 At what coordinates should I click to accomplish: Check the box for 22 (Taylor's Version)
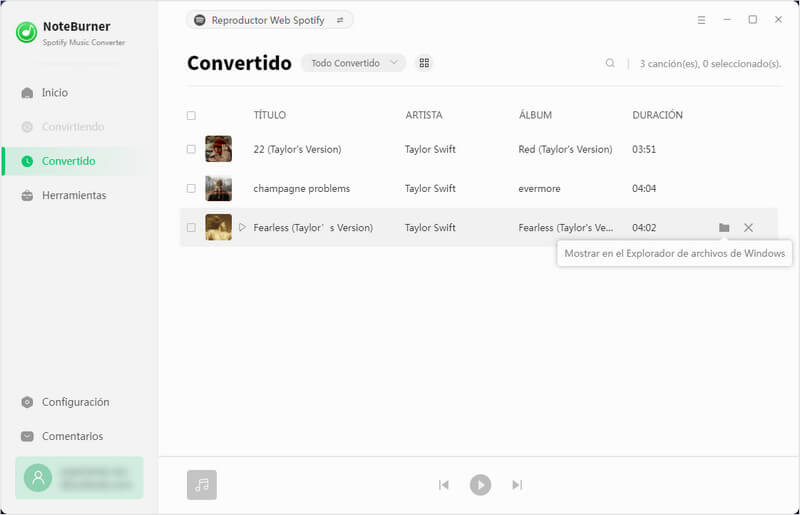click(191, 149)
